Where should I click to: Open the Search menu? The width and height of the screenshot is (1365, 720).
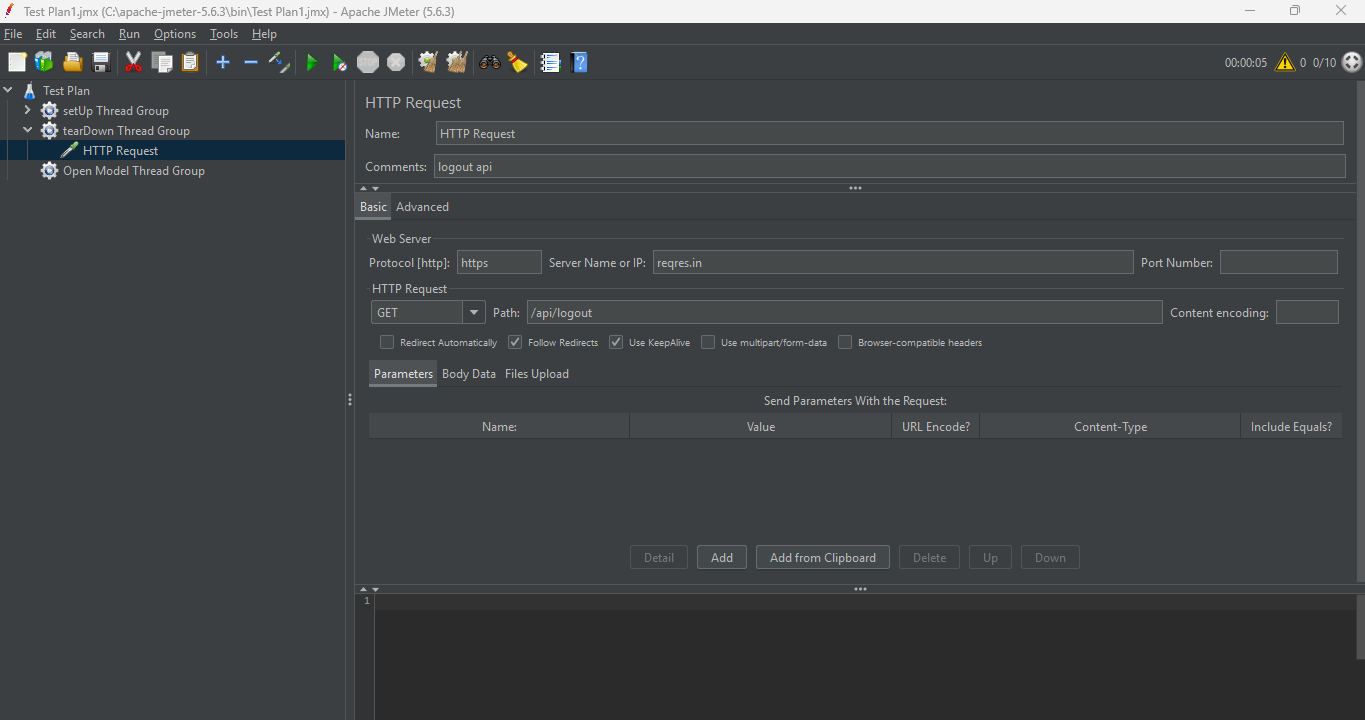tap(87, 34)
